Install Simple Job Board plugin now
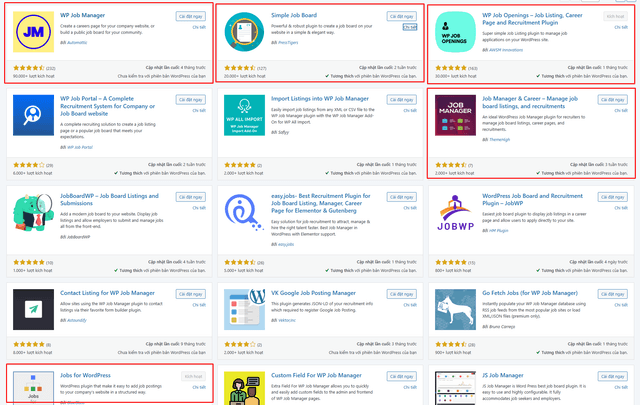The height and width of the screenshot is (405, 640). [x=402, y=16]
